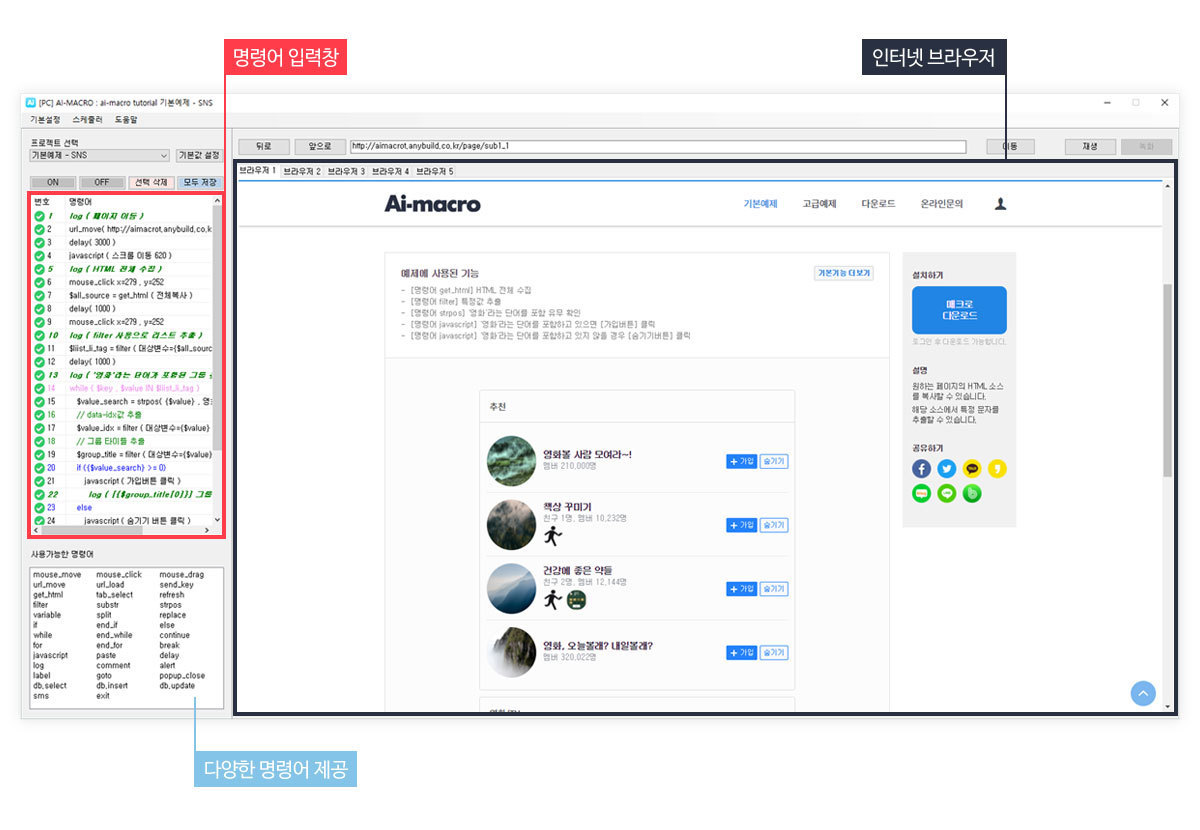Open the 영화, 오늘볼래? 내일볼래? group thumbnail
This screenshot has width=1200, height=830.
[x=511, y=652]
